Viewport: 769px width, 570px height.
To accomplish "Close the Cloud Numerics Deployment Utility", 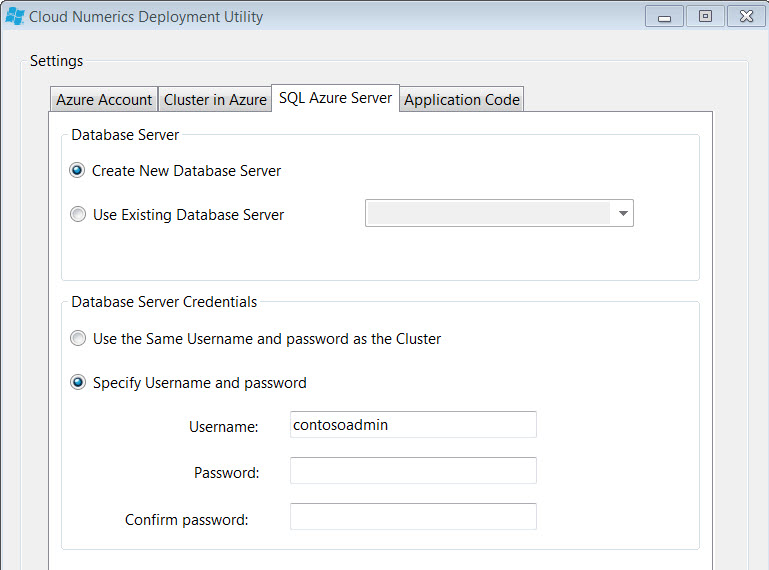I will click(746, 17).
